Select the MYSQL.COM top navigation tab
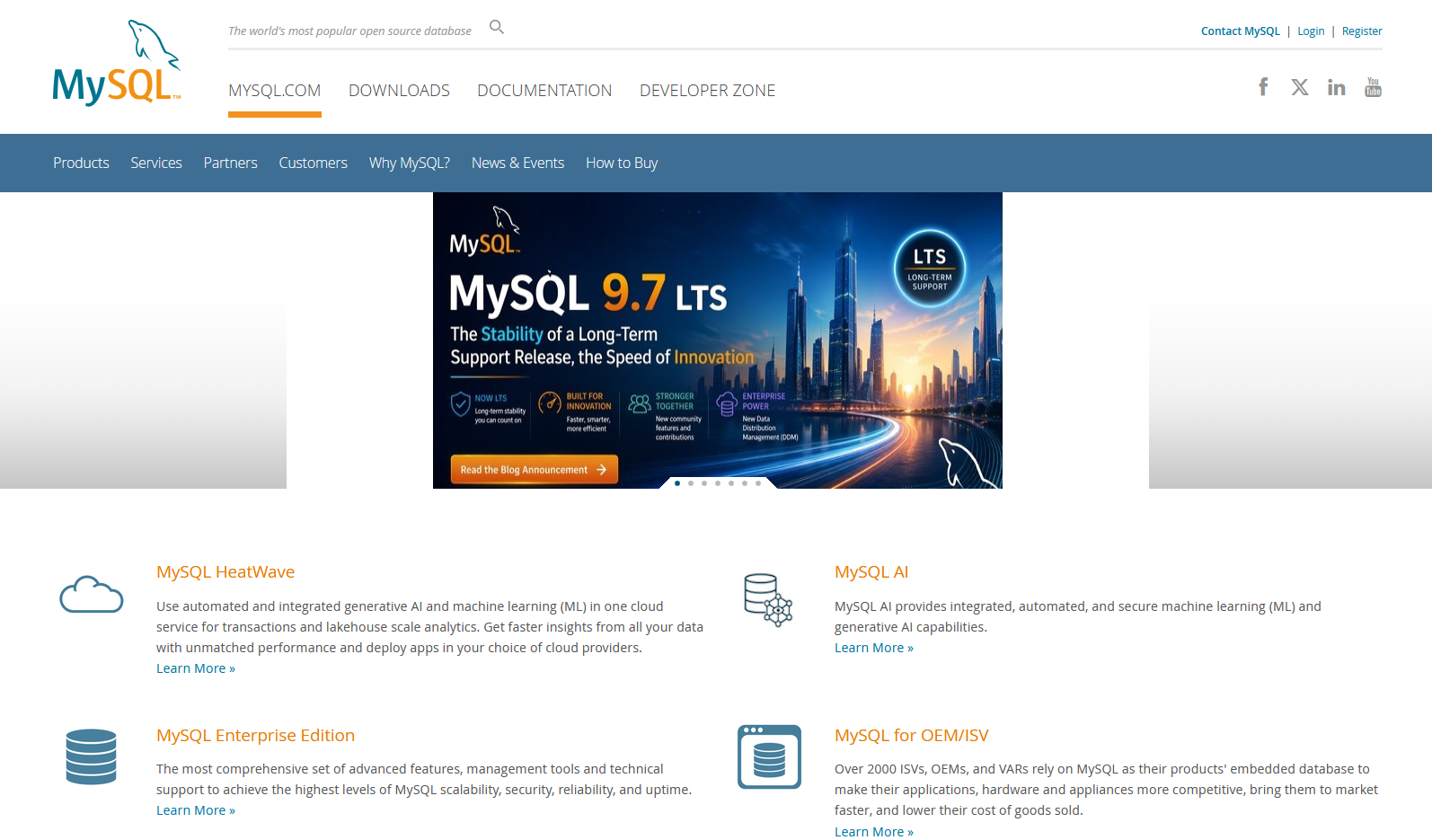 click(x=275, y=91)
